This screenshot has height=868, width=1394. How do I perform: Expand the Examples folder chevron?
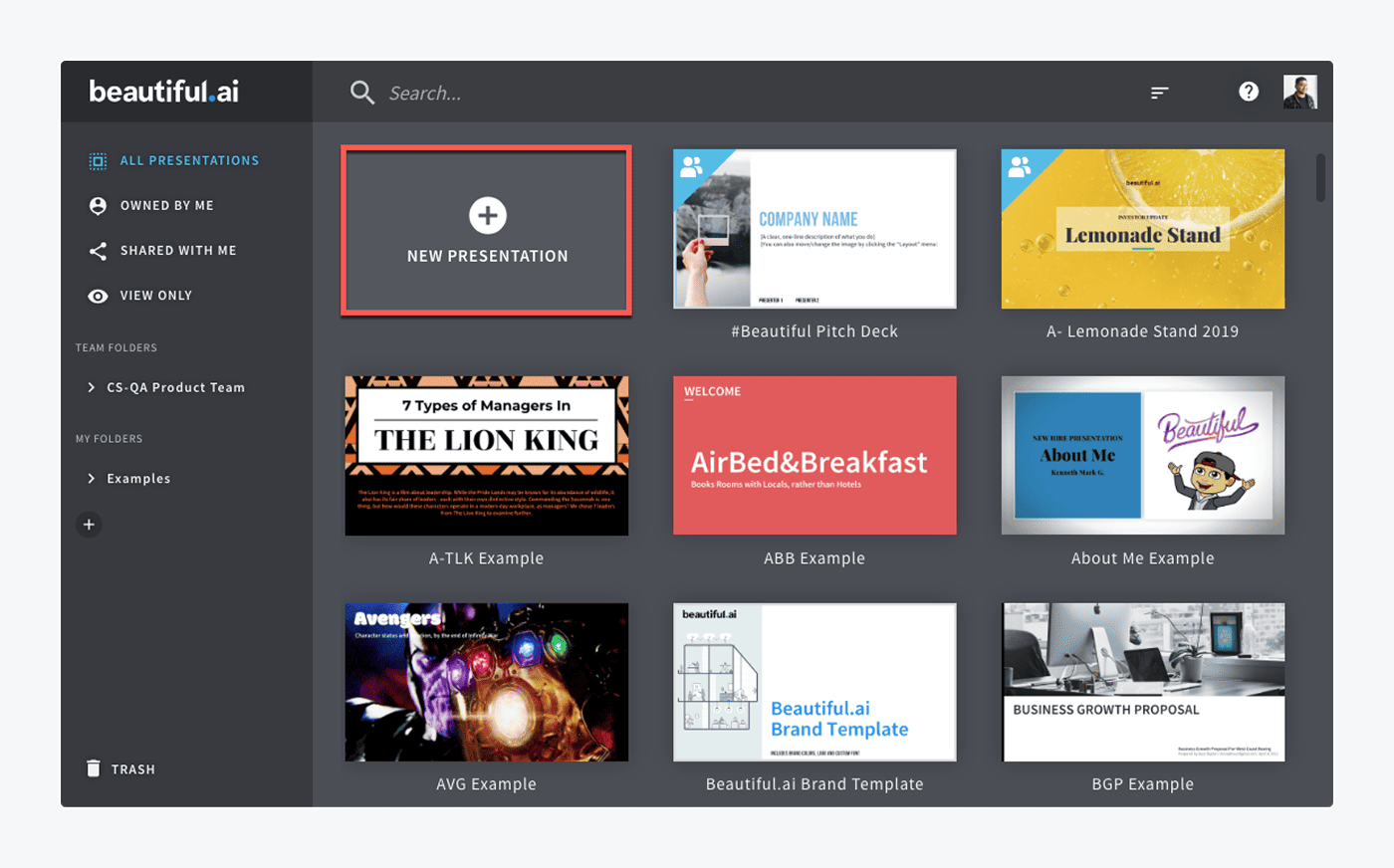coord(92,479)
